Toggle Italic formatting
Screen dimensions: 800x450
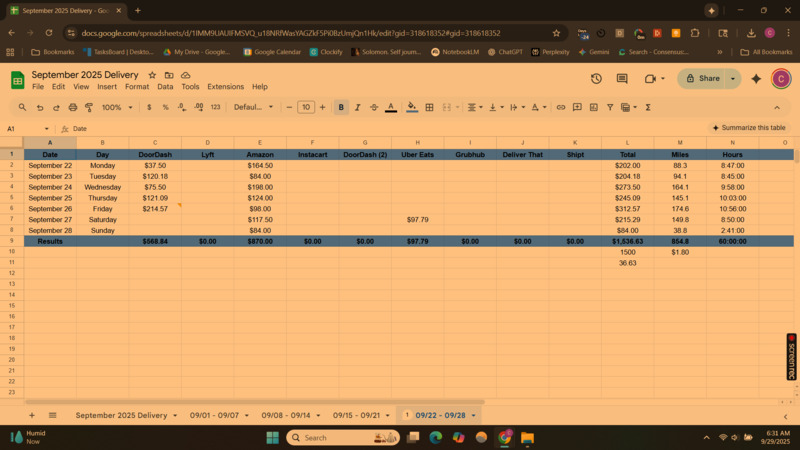click(357, 107)
